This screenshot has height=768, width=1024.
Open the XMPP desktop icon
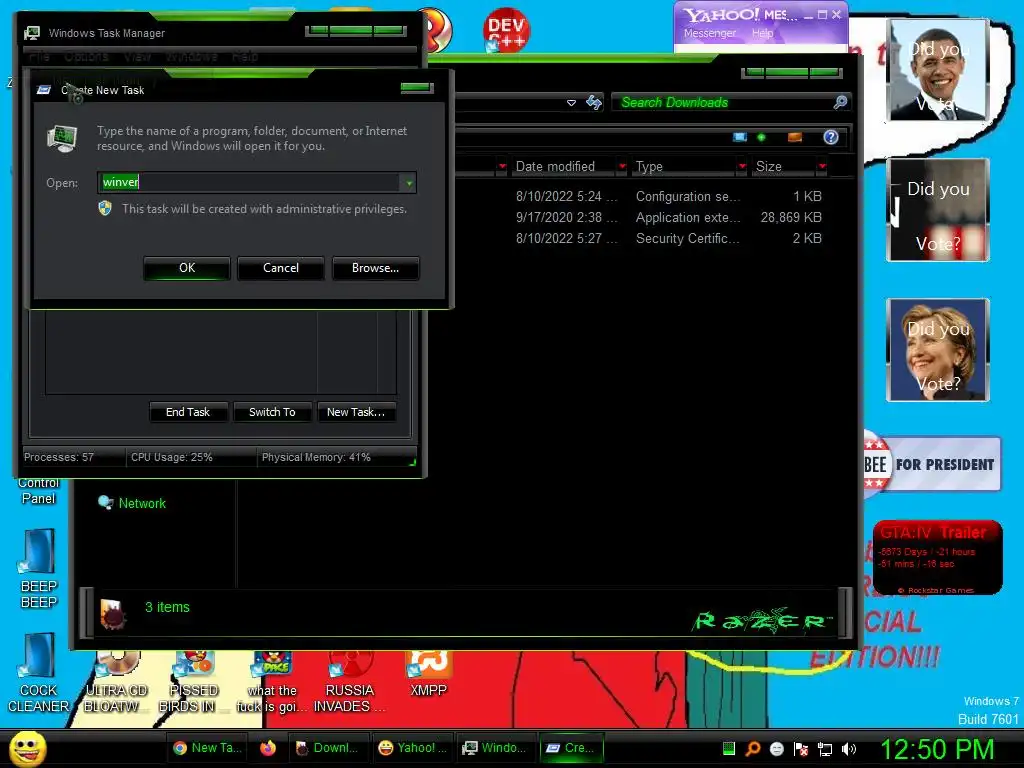click(x=428, y=675)
